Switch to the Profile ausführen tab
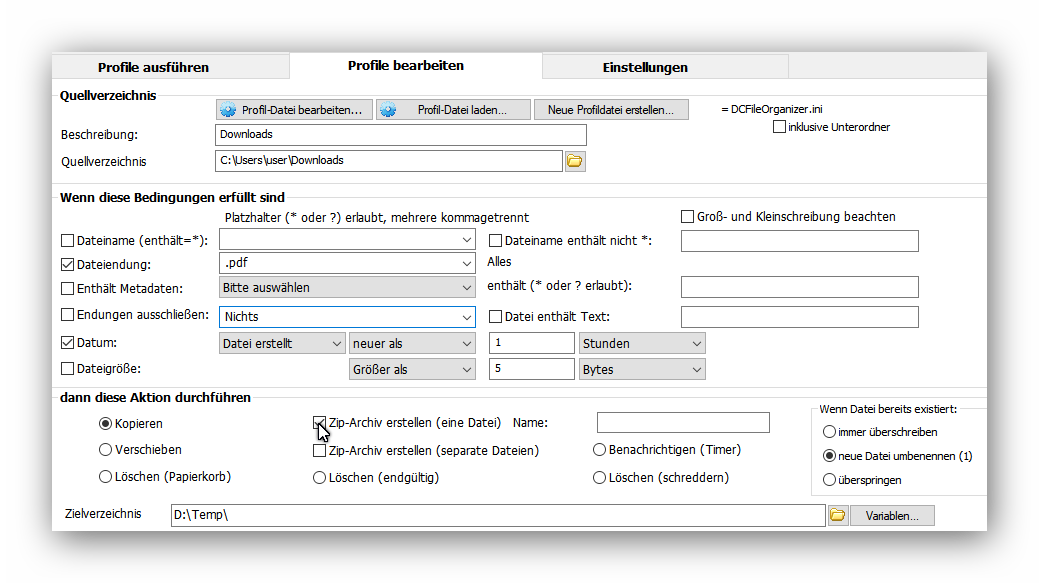Viewport: 1039px width, 583px height. tap(153, 67)
